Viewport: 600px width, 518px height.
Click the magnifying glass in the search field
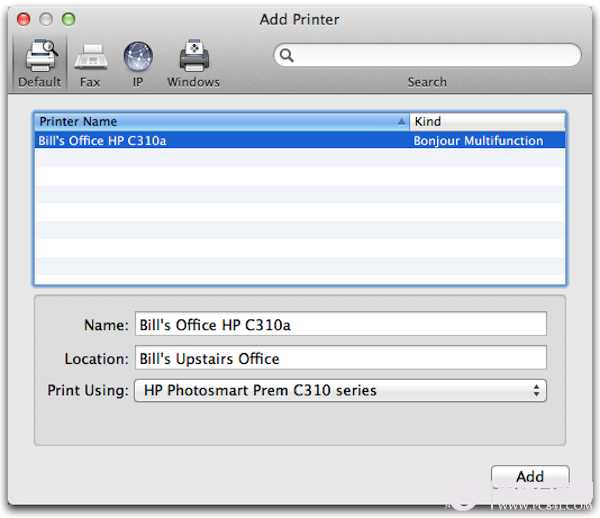tap(286, 55)
